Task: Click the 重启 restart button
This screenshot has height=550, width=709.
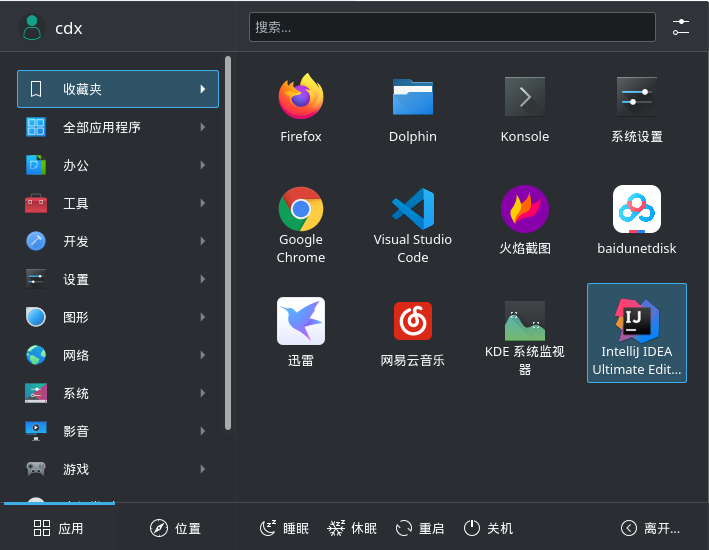Action: 420,528
